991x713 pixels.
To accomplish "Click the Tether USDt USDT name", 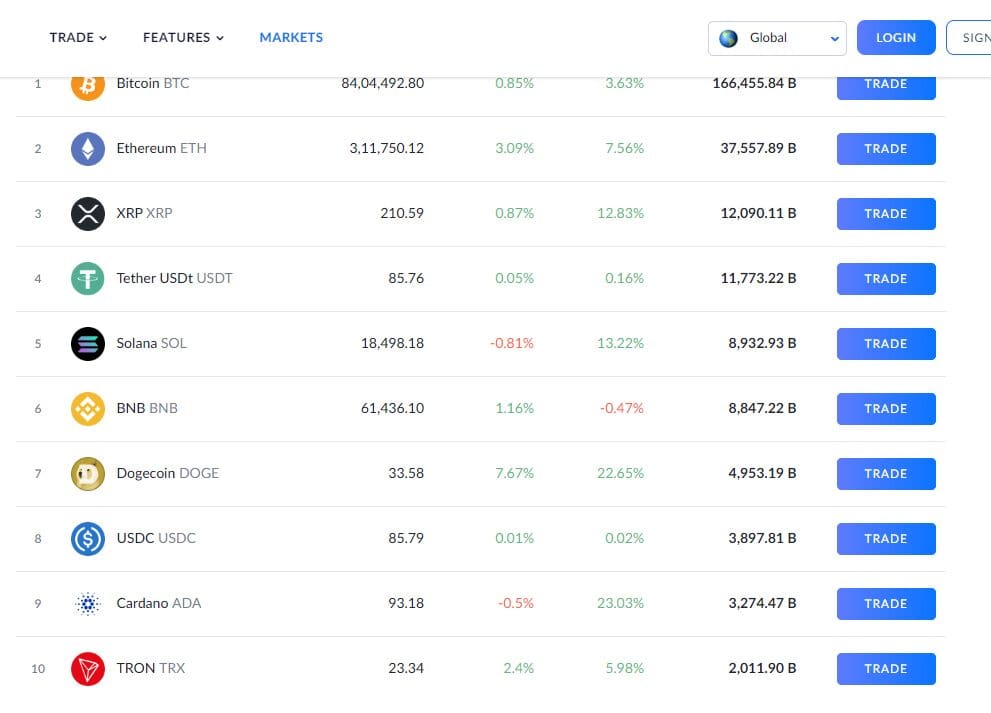I will [174, 278].
